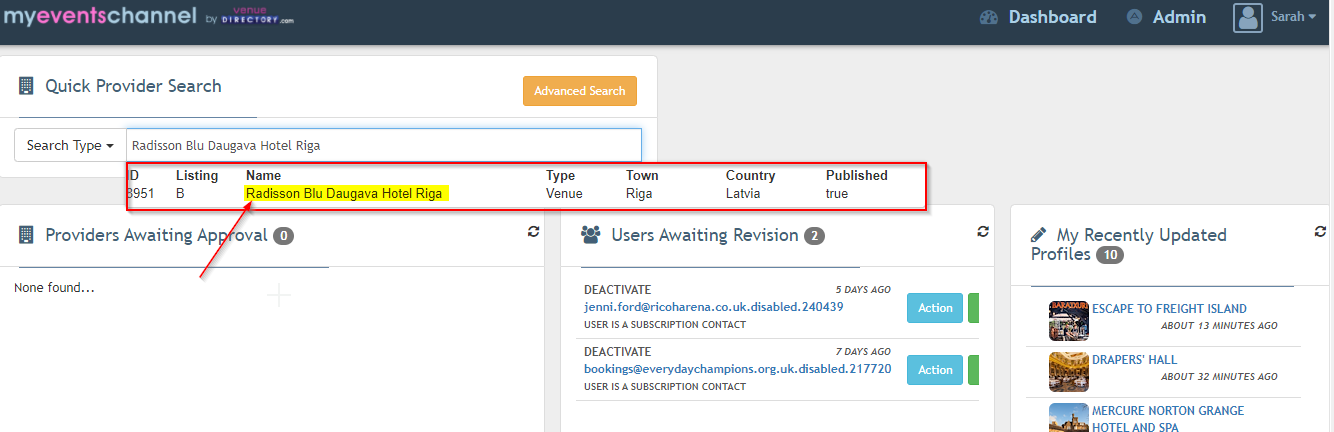Click the Venue type cell in results
Image resolution: width=1334 pixels, height=432 pixels.
click(564, 193)
